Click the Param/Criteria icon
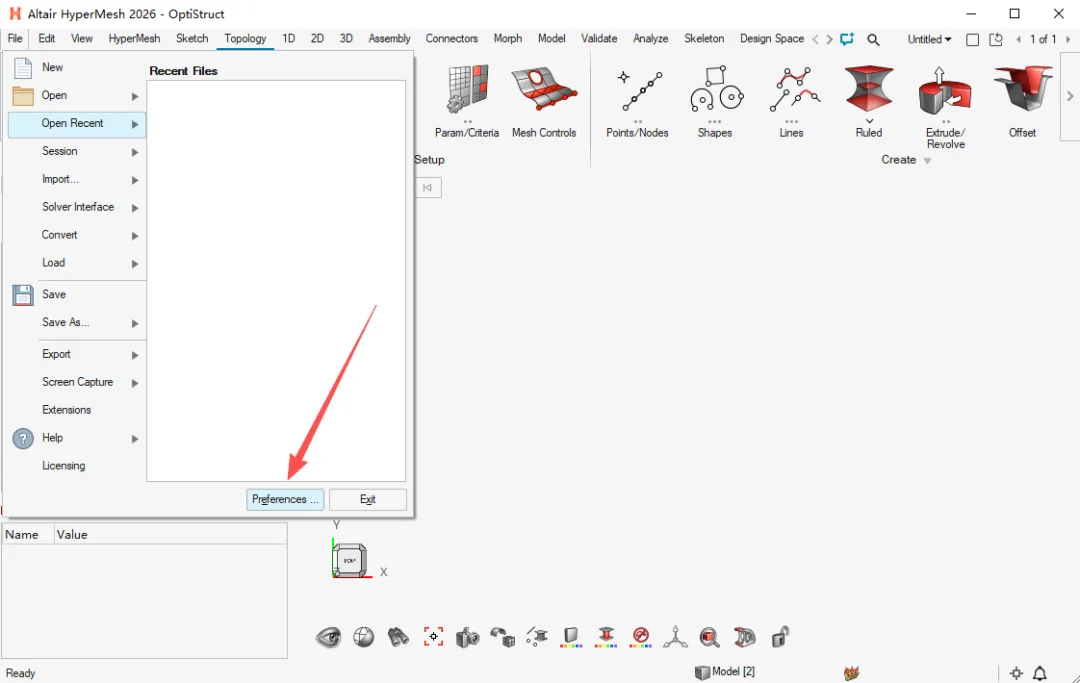 (x=468, y=90)
